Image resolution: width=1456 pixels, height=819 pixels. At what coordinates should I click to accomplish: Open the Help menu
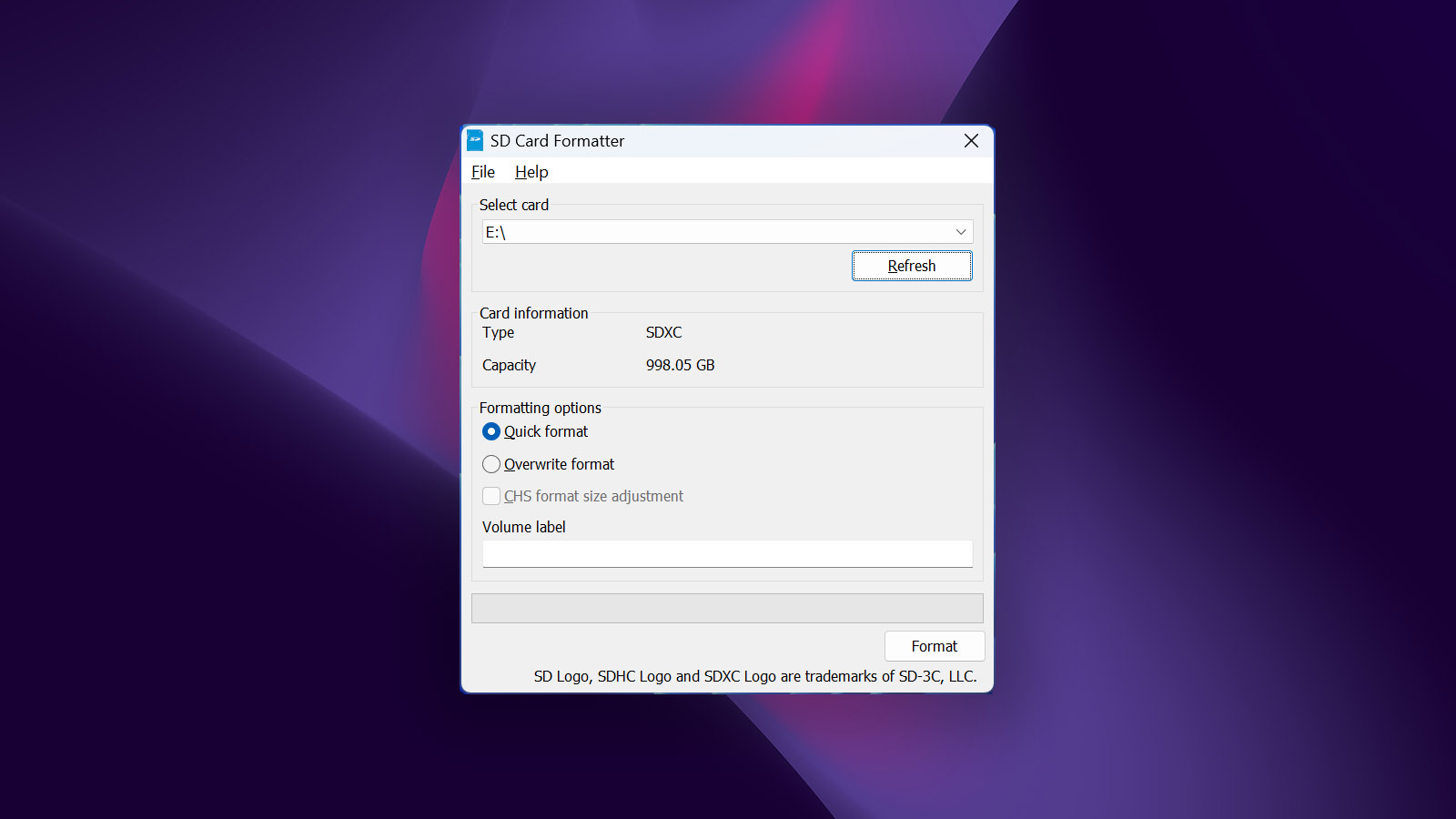tap(531, 172)
